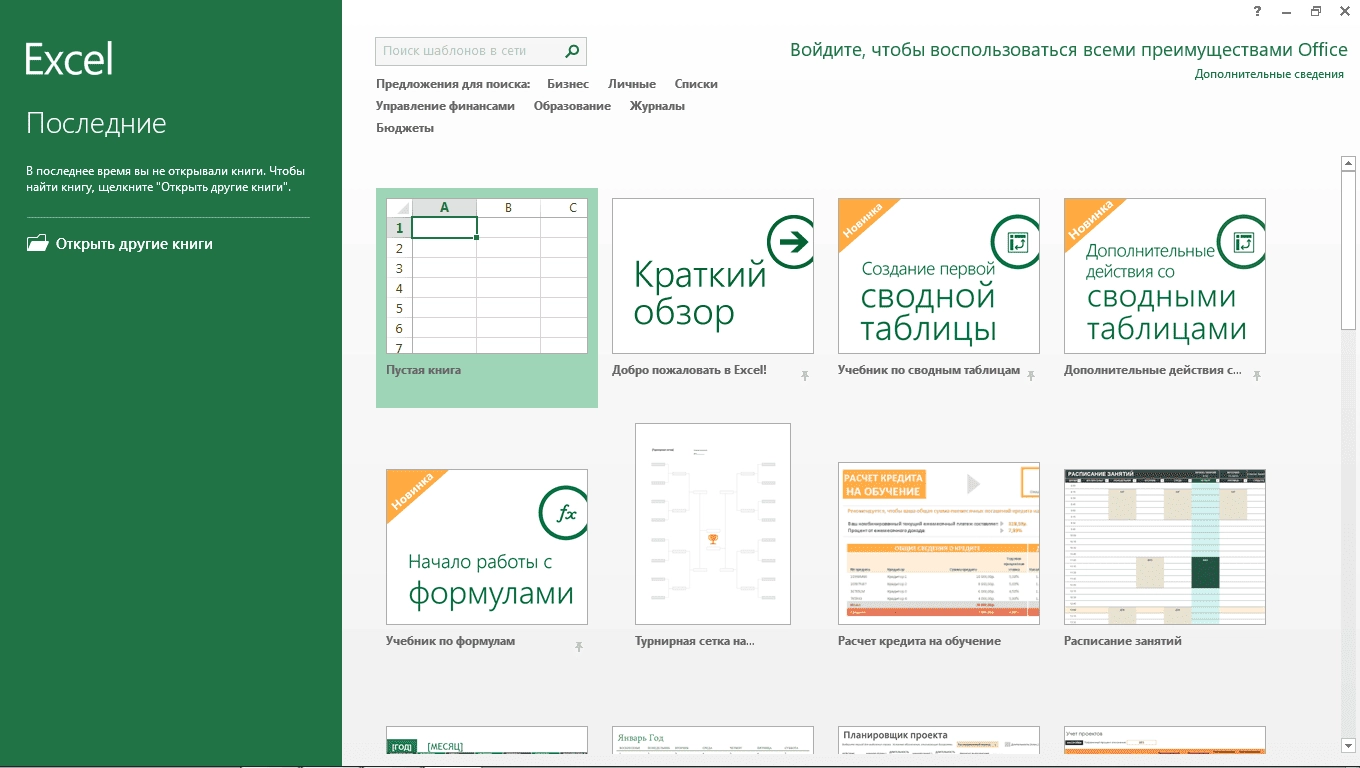Open Начало работы с формулами template
This screenshot has height=768, width=1360.
[487, 547]
